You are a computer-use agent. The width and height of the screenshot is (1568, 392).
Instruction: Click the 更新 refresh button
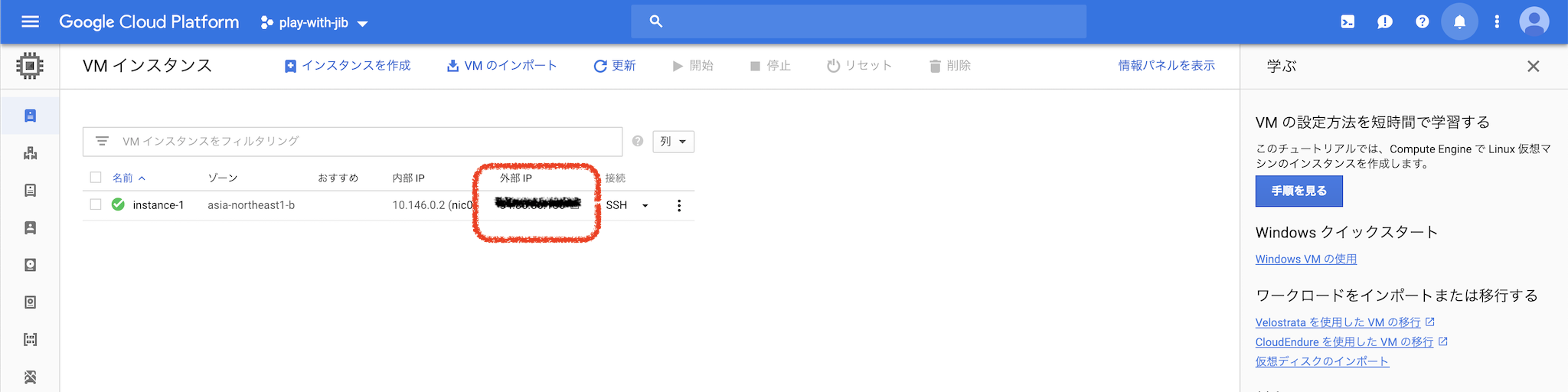click(615, 66)
